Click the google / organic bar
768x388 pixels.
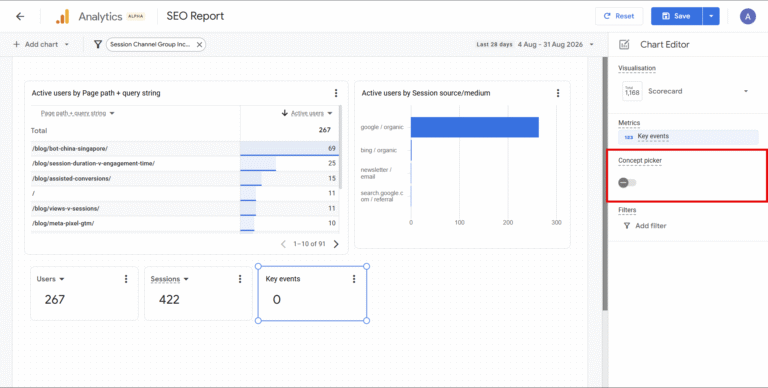point(475,127)
